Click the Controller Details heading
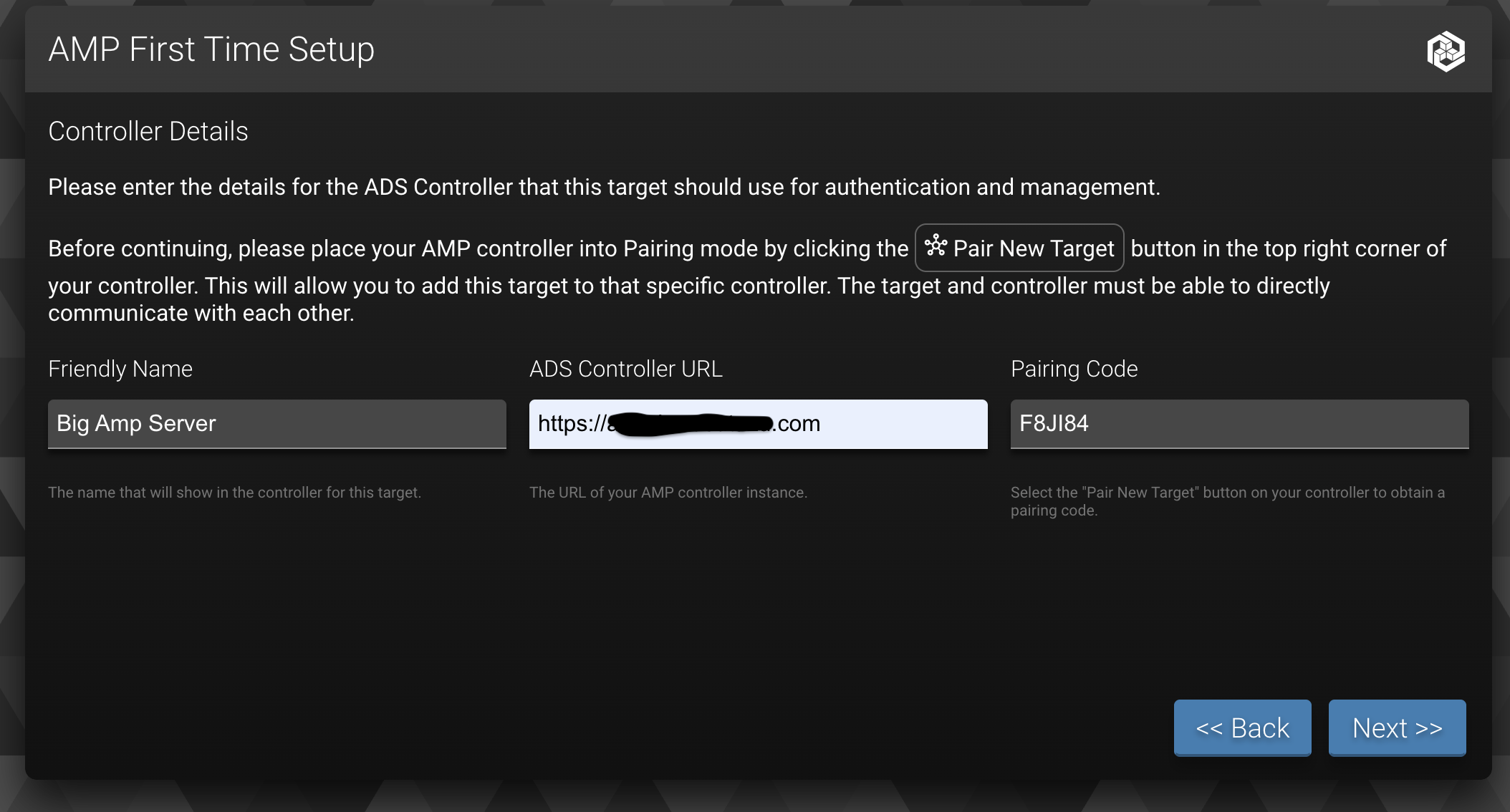The height and width of the screenshot is (812, 1510). (148, 132)
